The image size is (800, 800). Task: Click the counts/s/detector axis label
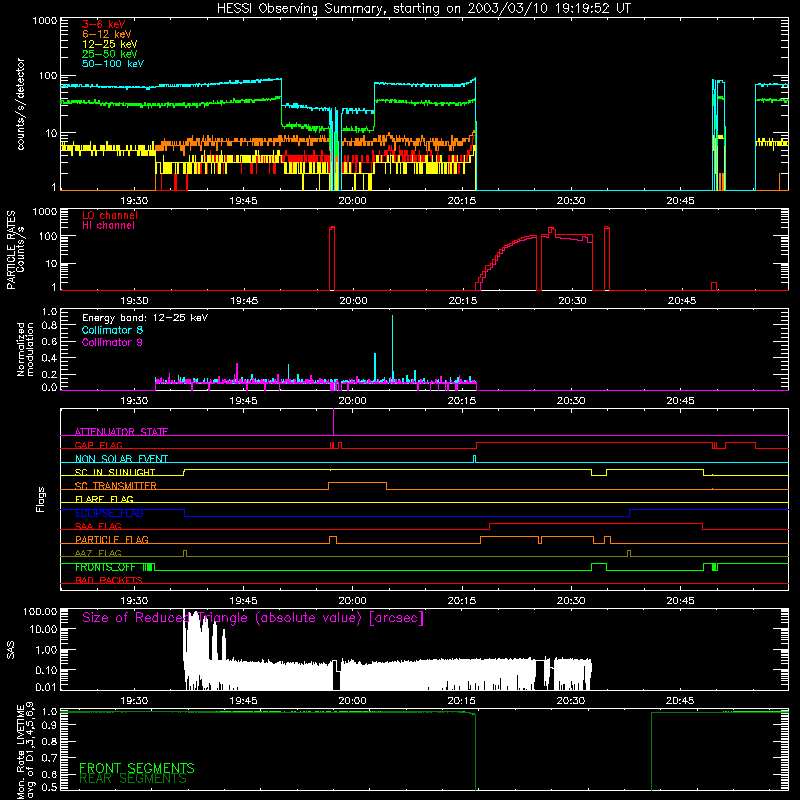[20, 104]
